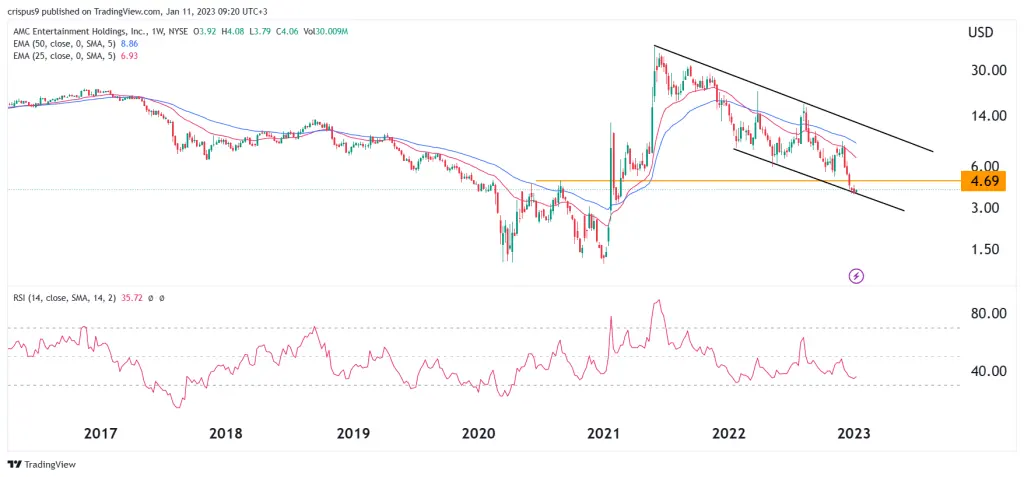1024x477 pixels.
Task: Click the 3.00 price axis label
Action: (987, 208)
